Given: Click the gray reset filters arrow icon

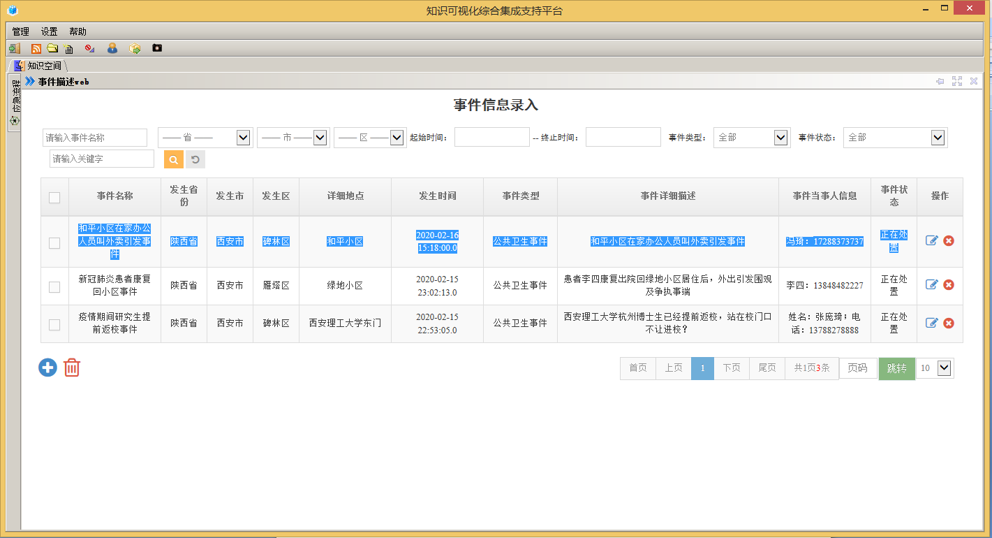Looking at the screenshot, I should (x=195, y=160).
